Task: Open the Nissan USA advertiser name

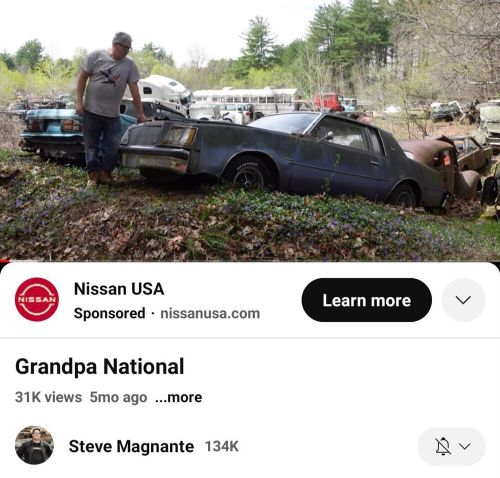Action: pyautogui.click(x=119, y=289)
